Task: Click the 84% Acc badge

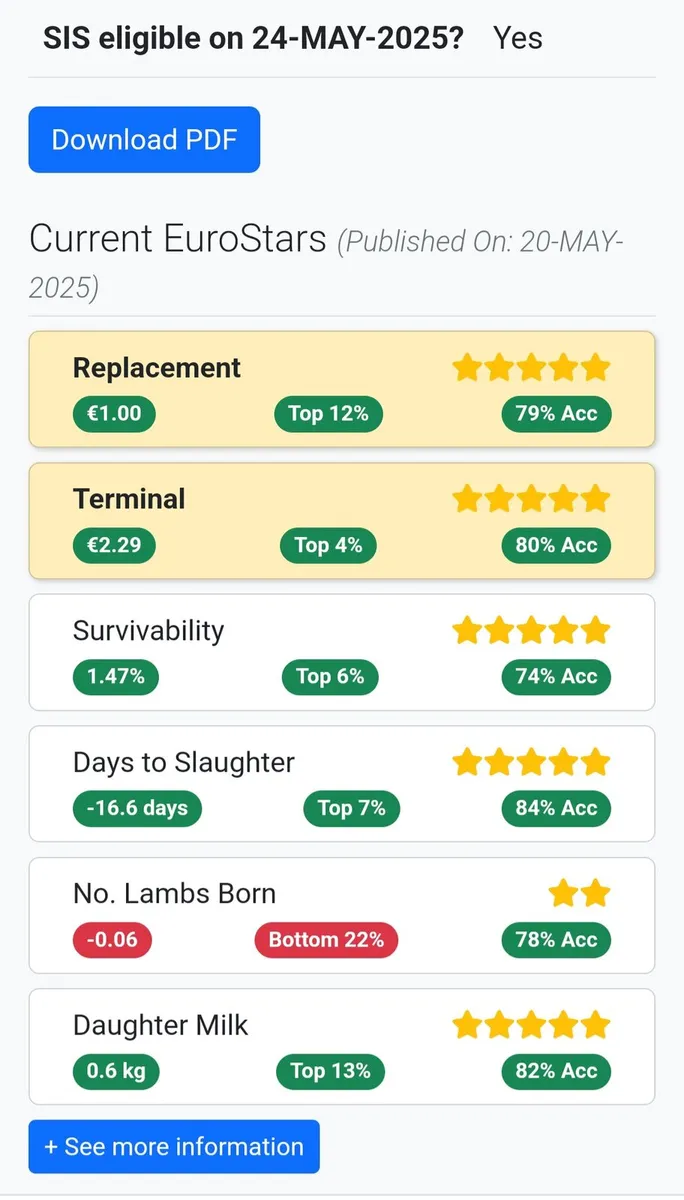Action: (556, 808)
